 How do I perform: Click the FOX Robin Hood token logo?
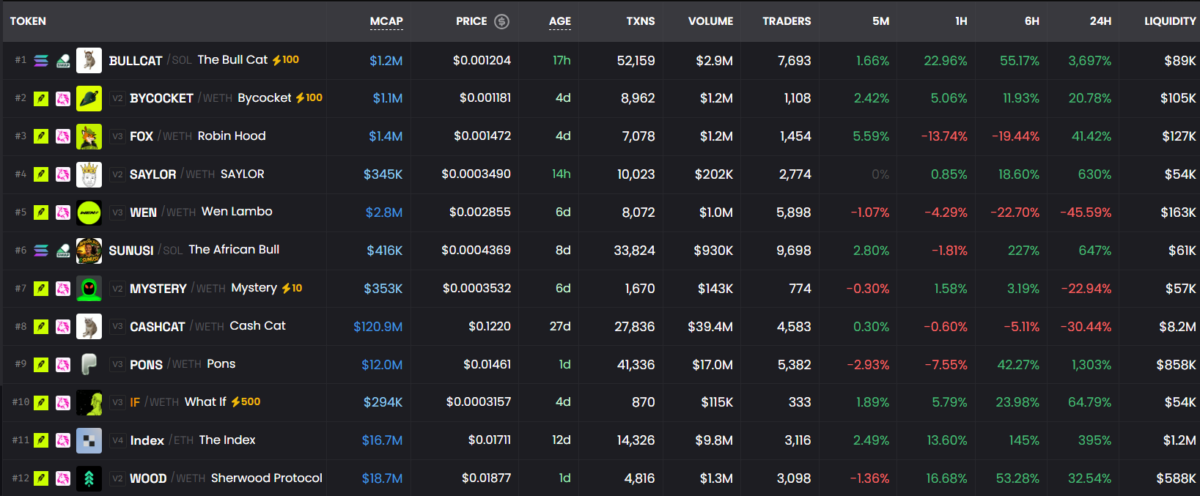click(x=89, y=136)
